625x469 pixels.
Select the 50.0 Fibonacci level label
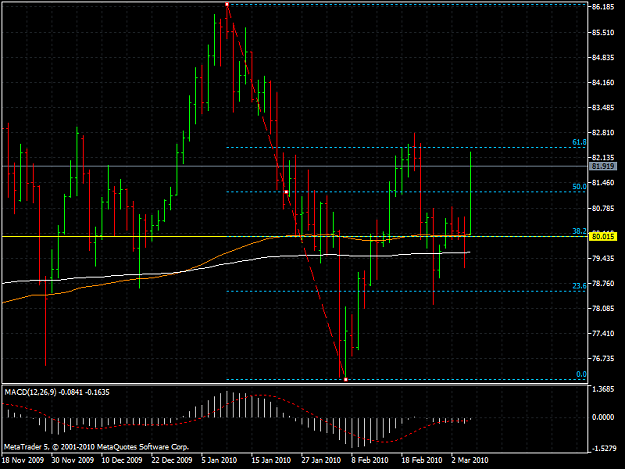(x=579, y=186)
